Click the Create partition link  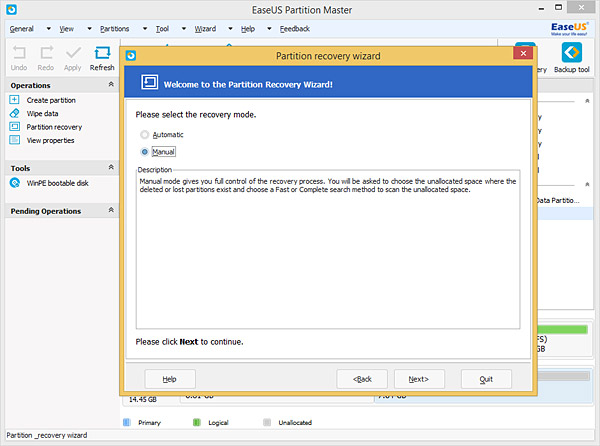coord(51,100)
